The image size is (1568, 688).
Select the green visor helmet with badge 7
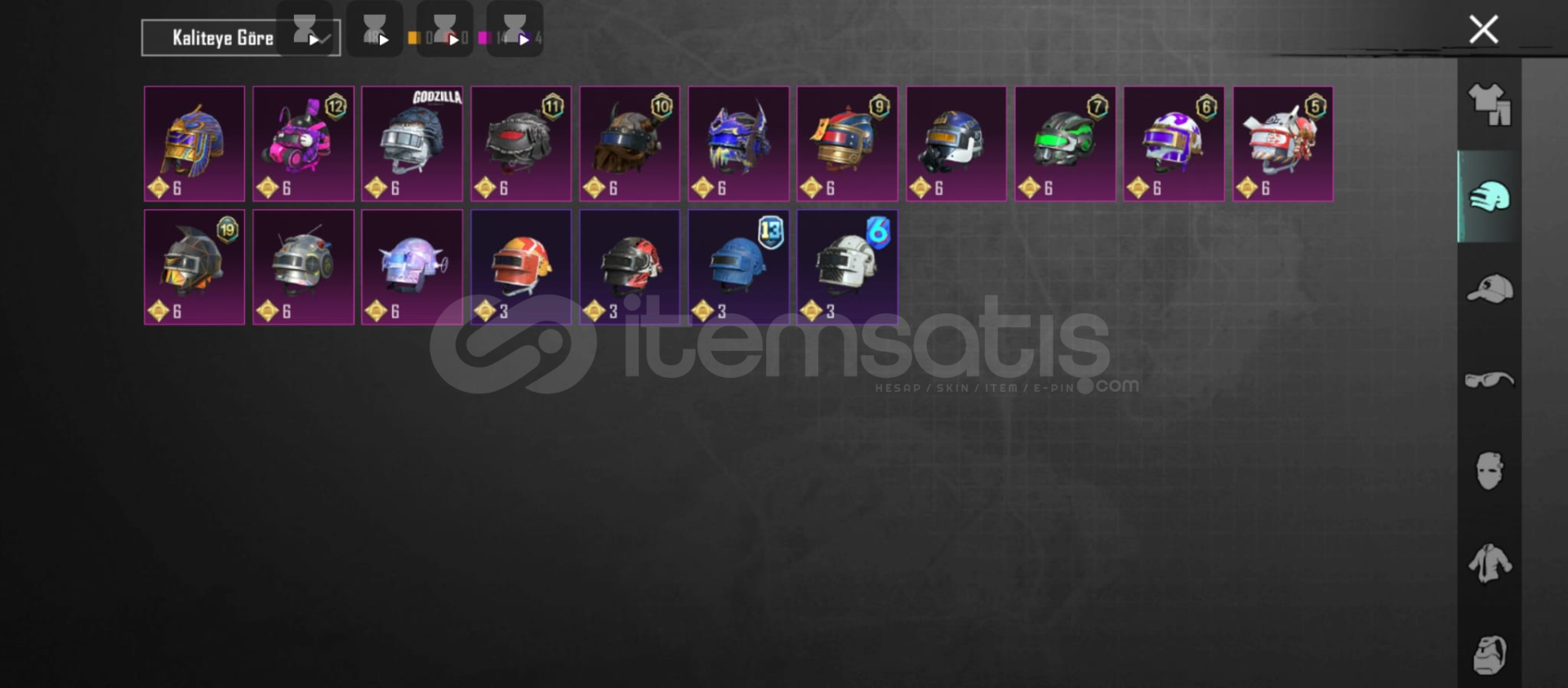[1065, 144]
